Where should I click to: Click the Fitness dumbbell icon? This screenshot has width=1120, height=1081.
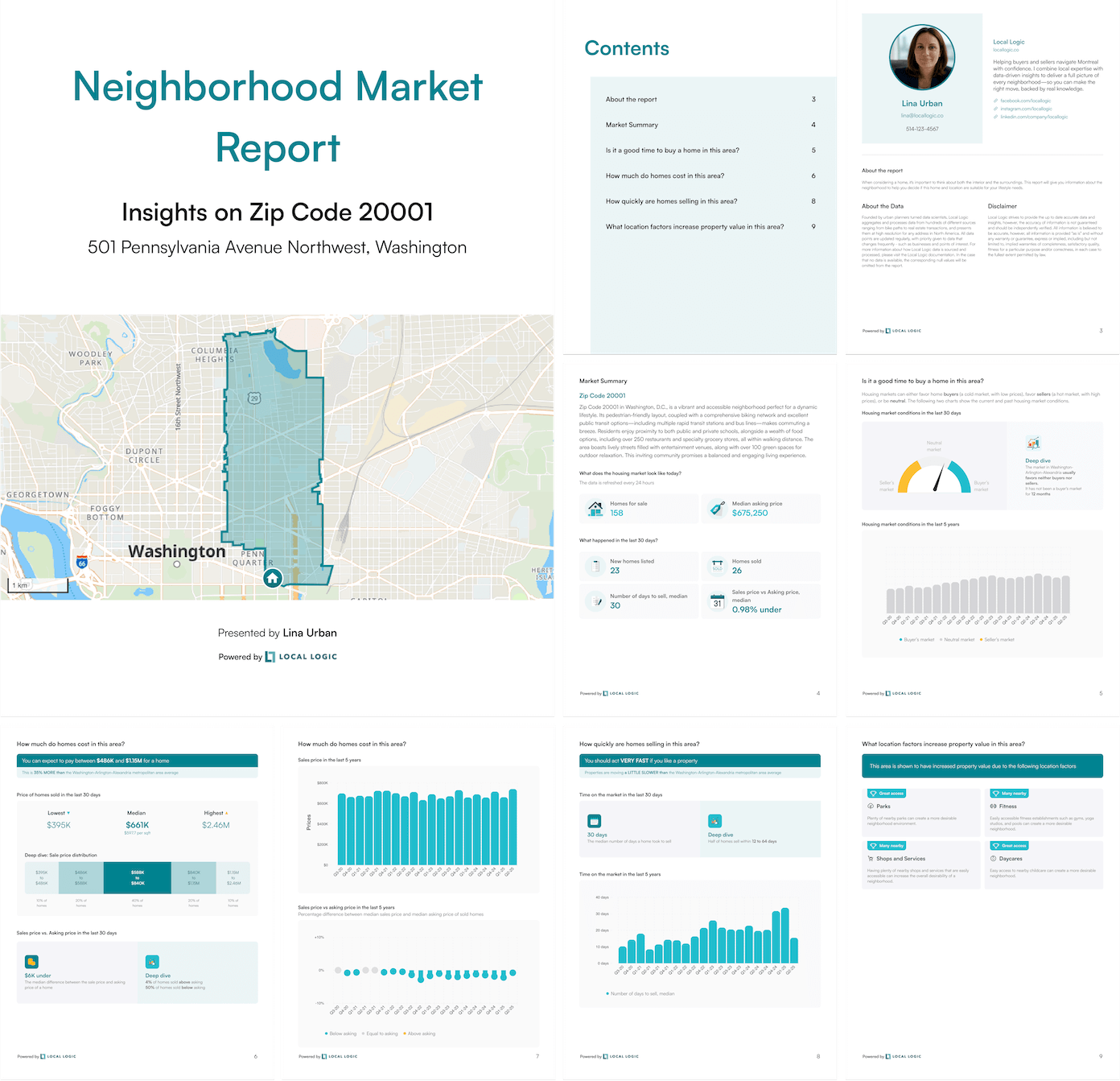tap(993, 806)
